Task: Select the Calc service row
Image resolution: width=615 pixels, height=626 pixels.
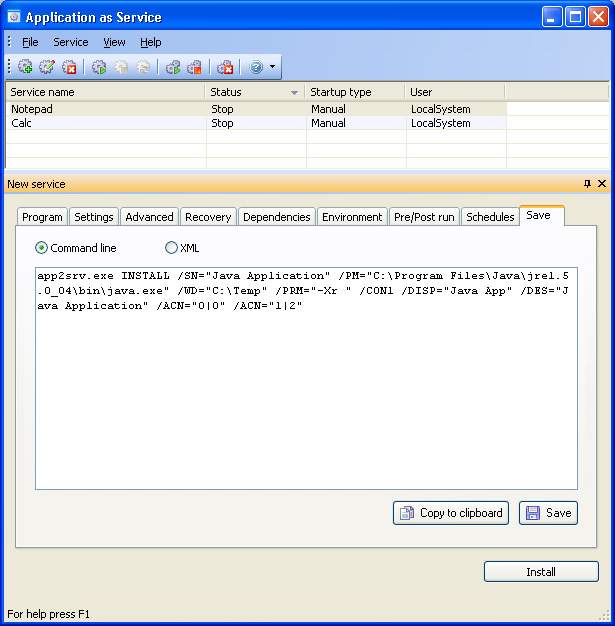Action: 256,123
